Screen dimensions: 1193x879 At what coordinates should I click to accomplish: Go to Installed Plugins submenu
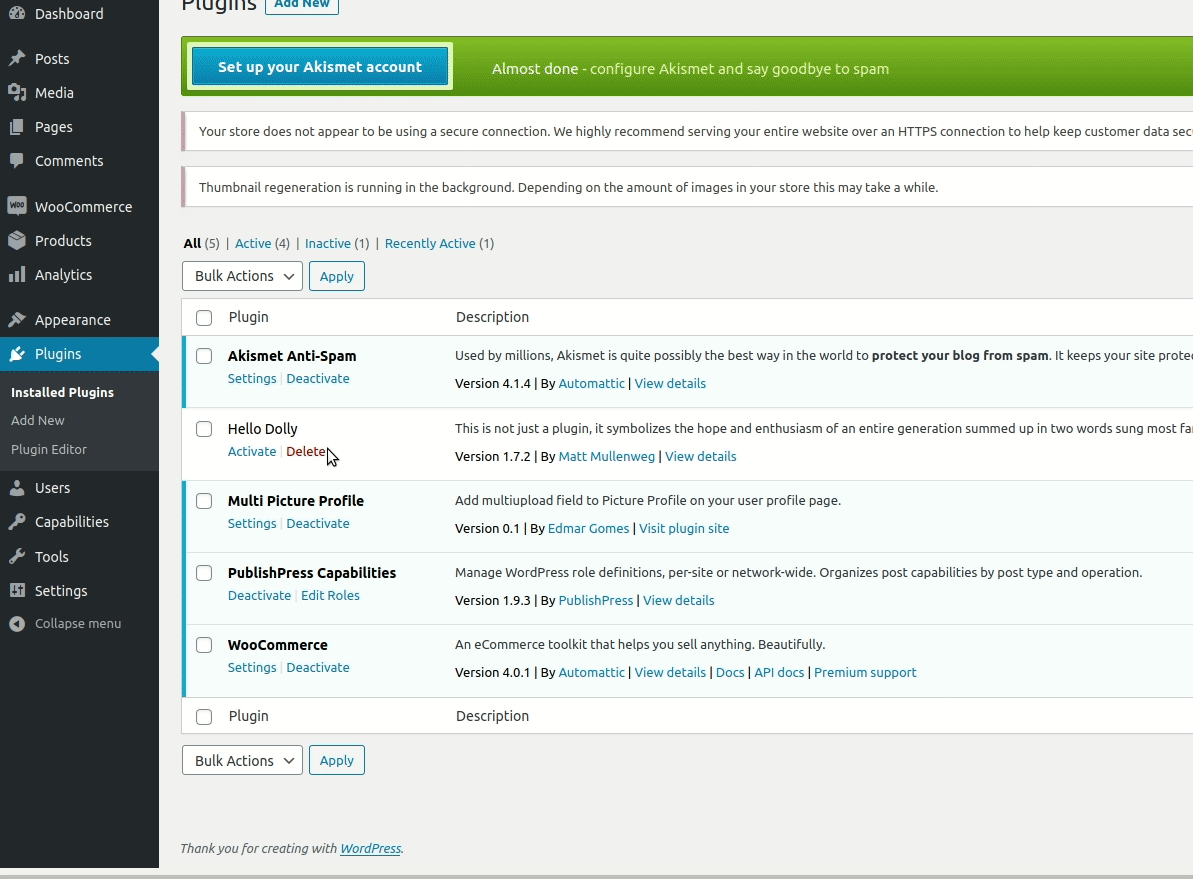pyautogui.click(x=62, y=392)
